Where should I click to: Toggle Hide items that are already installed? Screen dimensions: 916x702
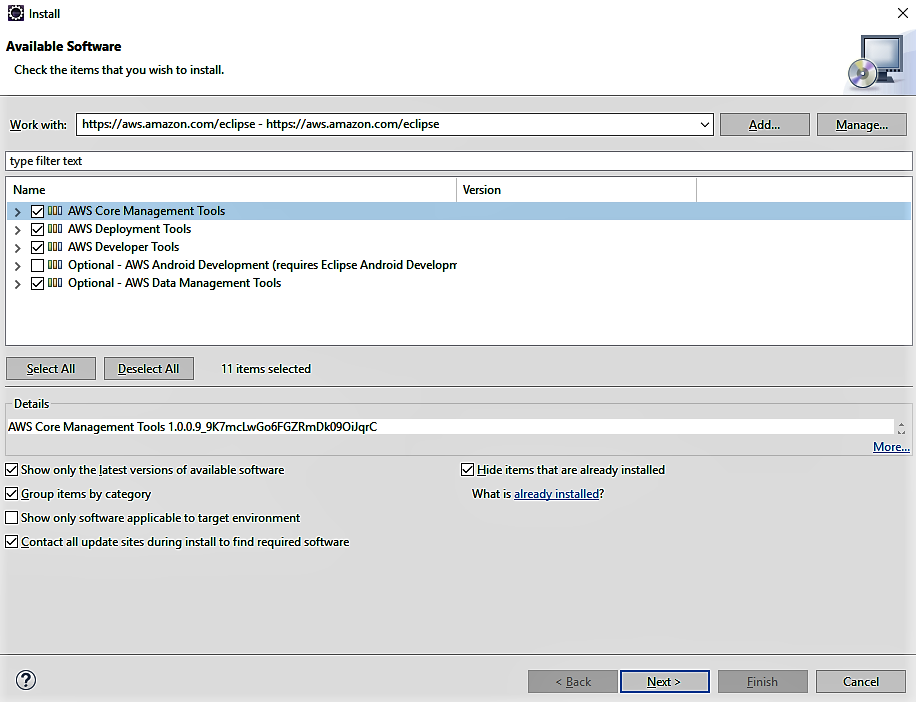click(x=467, y=470)
